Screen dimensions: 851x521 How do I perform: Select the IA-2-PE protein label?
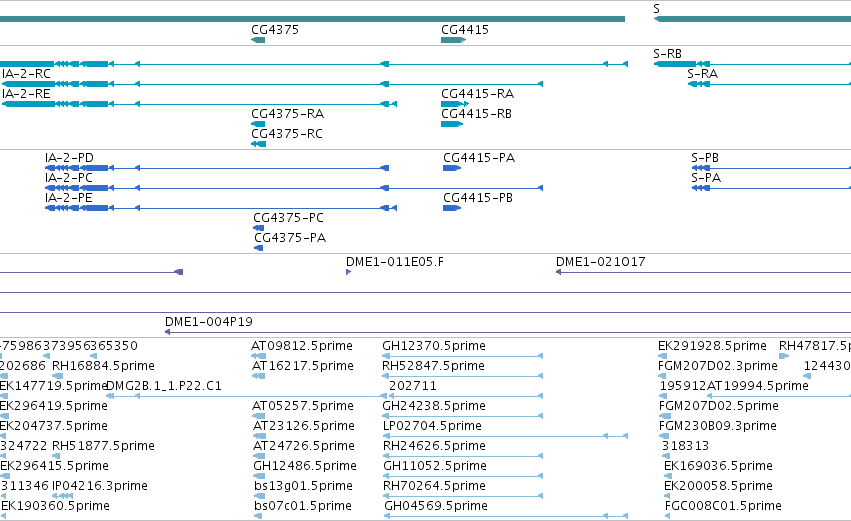point(68,198)
